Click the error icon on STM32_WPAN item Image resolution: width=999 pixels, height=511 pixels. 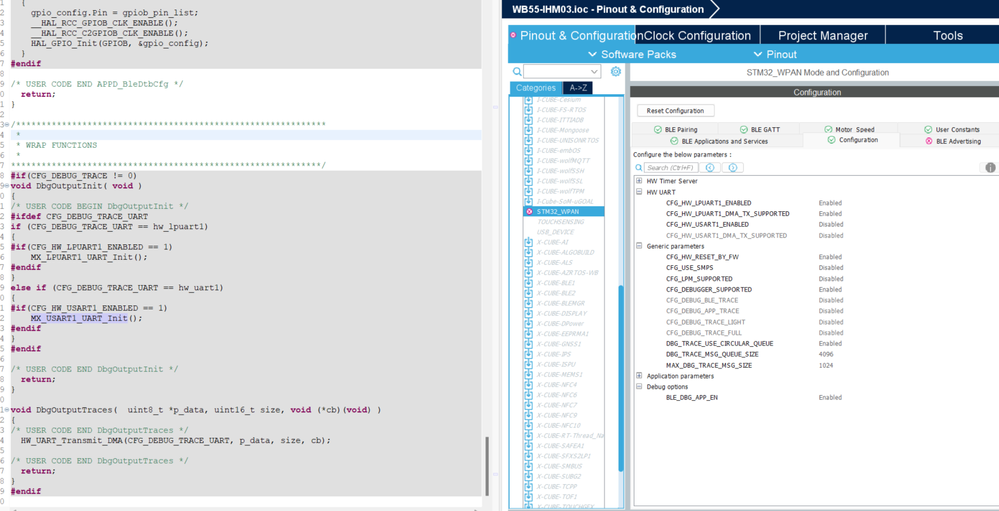point(529,212)
